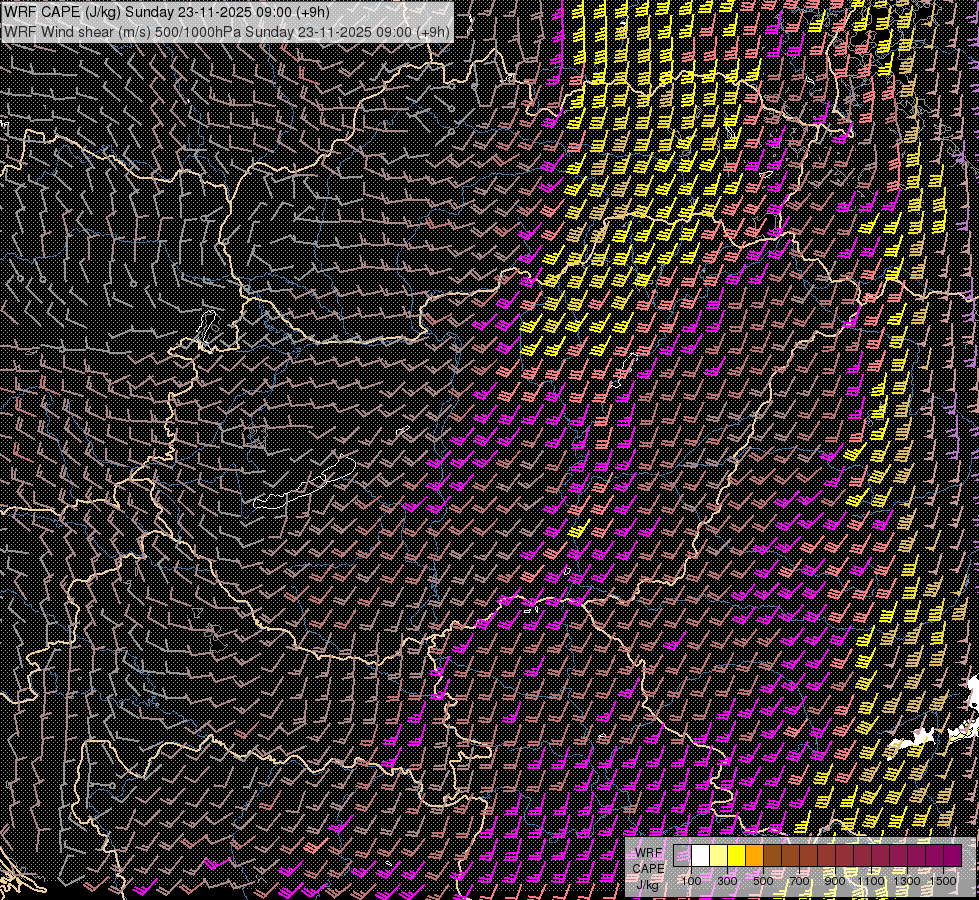This screenshot has width=979, height=900.
Task: Click the 1500 legend tick label
Action: tap(942, 880)
